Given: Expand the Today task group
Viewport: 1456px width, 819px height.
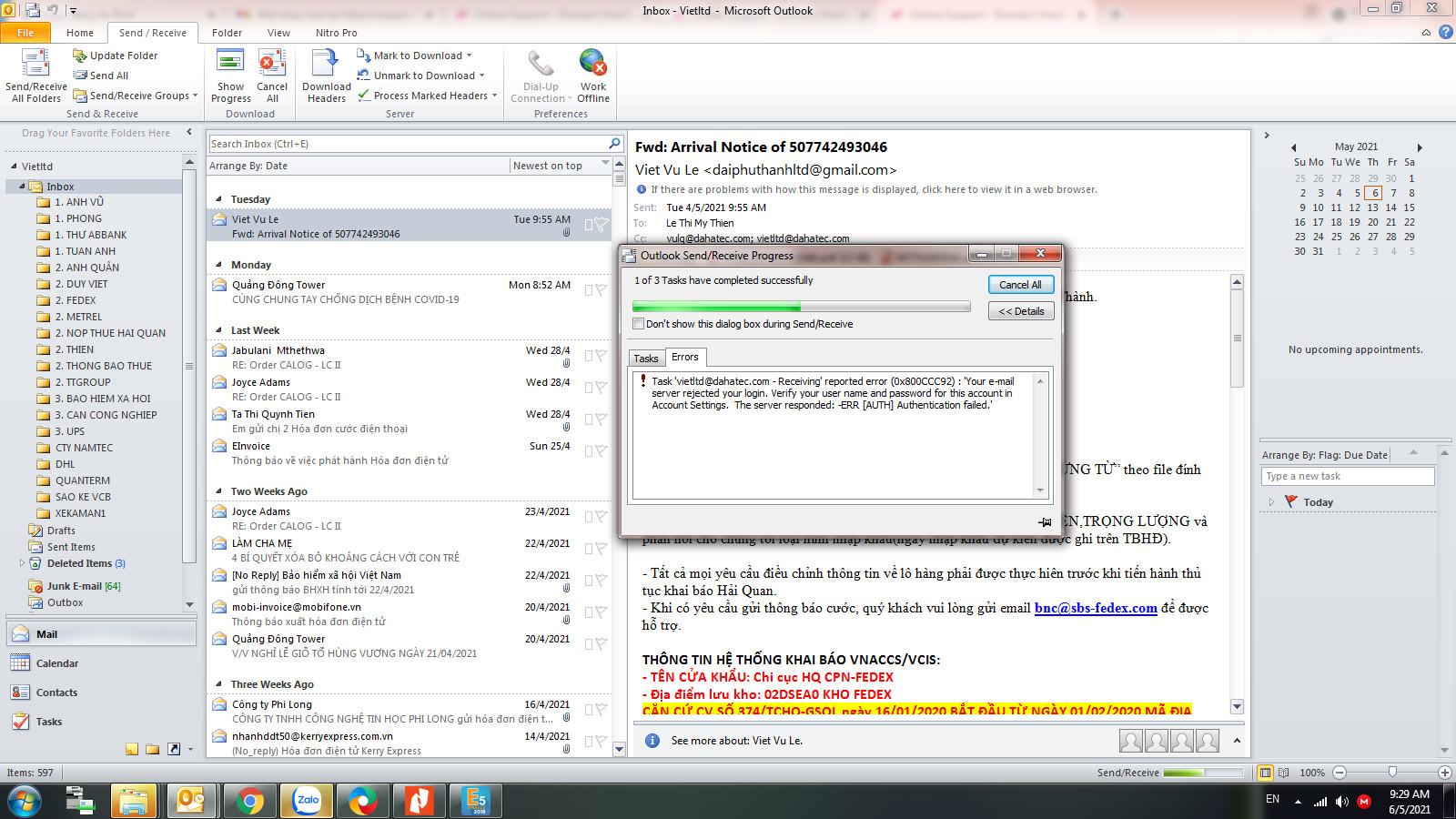Looking at the screenshot, I should tap(1271, 502).
